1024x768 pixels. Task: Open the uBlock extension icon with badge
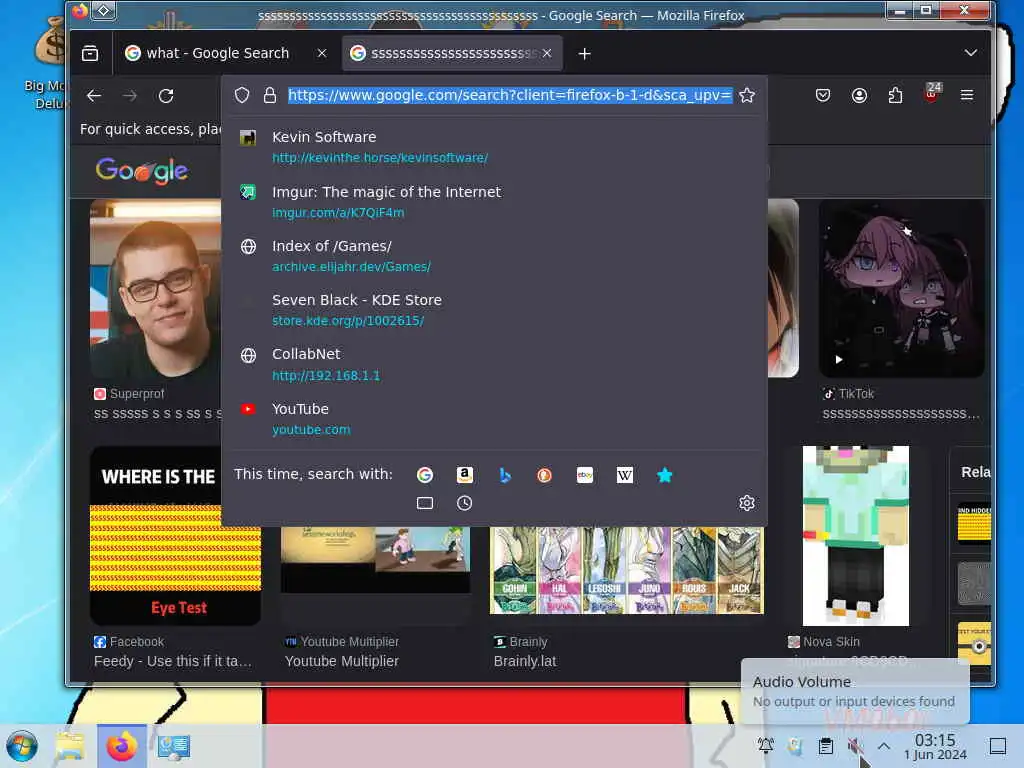pyautogui.click(x=932, y=93)
